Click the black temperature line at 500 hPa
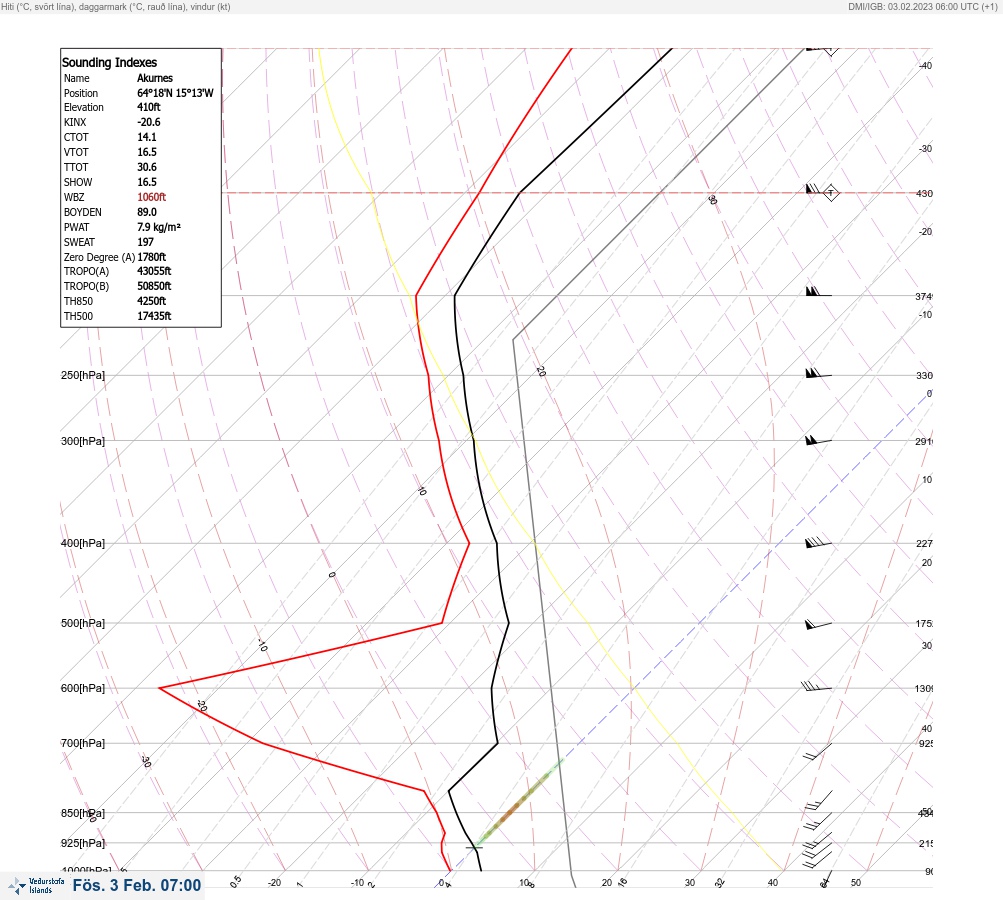Viewport: 1003px width, 900px height. click(x=509, y=623)
